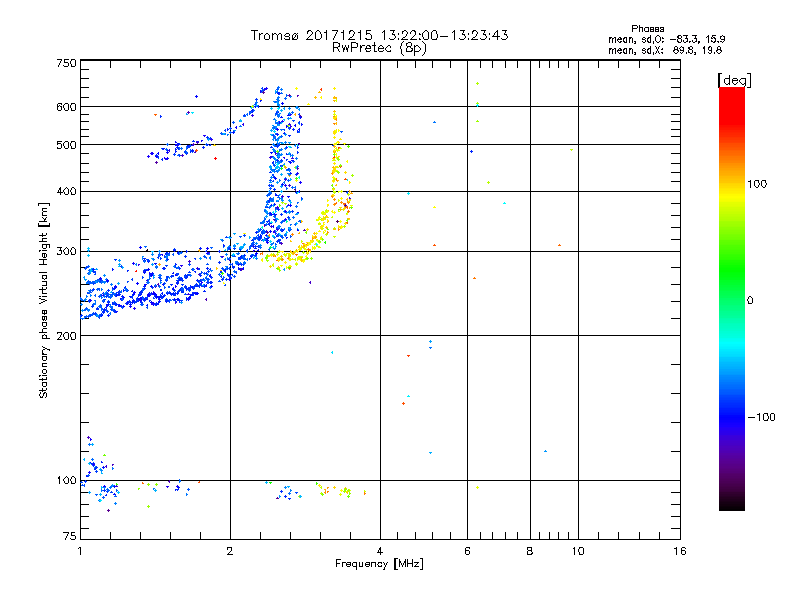
Task: Click the 'Stationary phase Virtual Height [km]' axis label
Action: (x=44, y=300)
